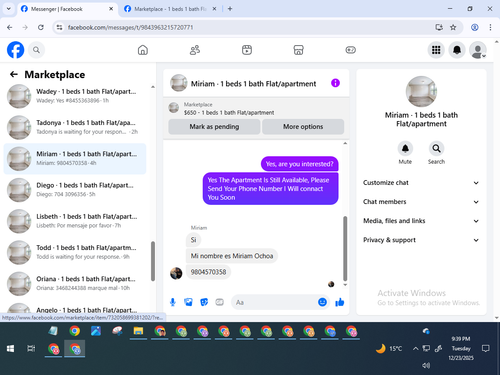500x375 pixels.
Task: Click the conversation list scrollbar
Action: (153, 261)
